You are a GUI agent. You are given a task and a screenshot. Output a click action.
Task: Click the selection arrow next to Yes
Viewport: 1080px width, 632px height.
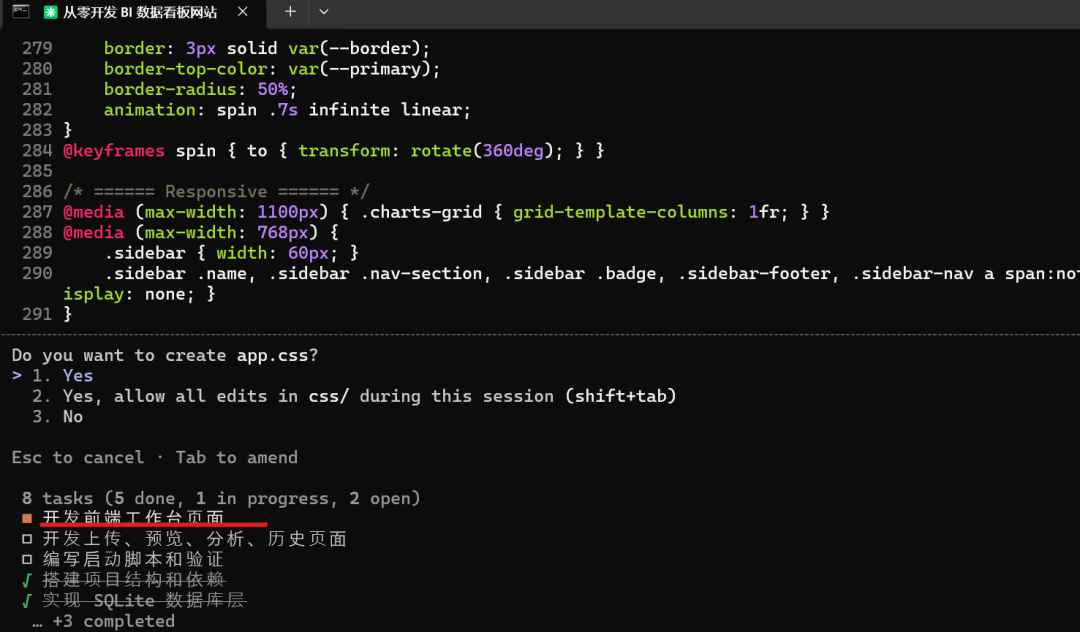point(17,376)
